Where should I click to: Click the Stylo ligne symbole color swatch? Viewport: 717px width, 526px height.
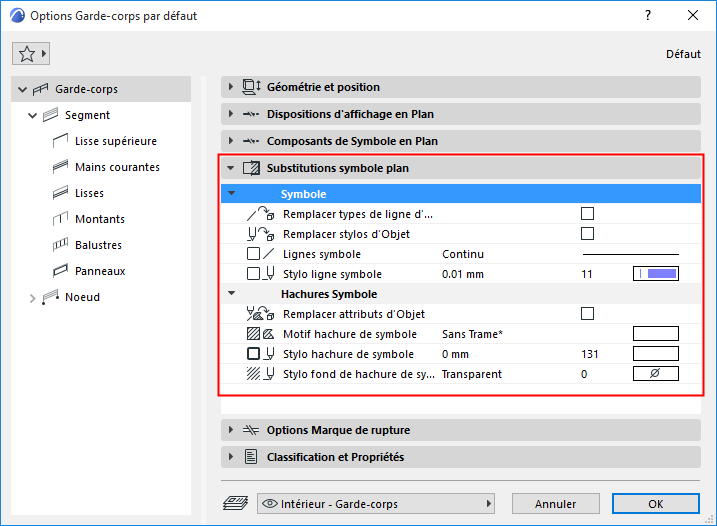coord(655,274)
